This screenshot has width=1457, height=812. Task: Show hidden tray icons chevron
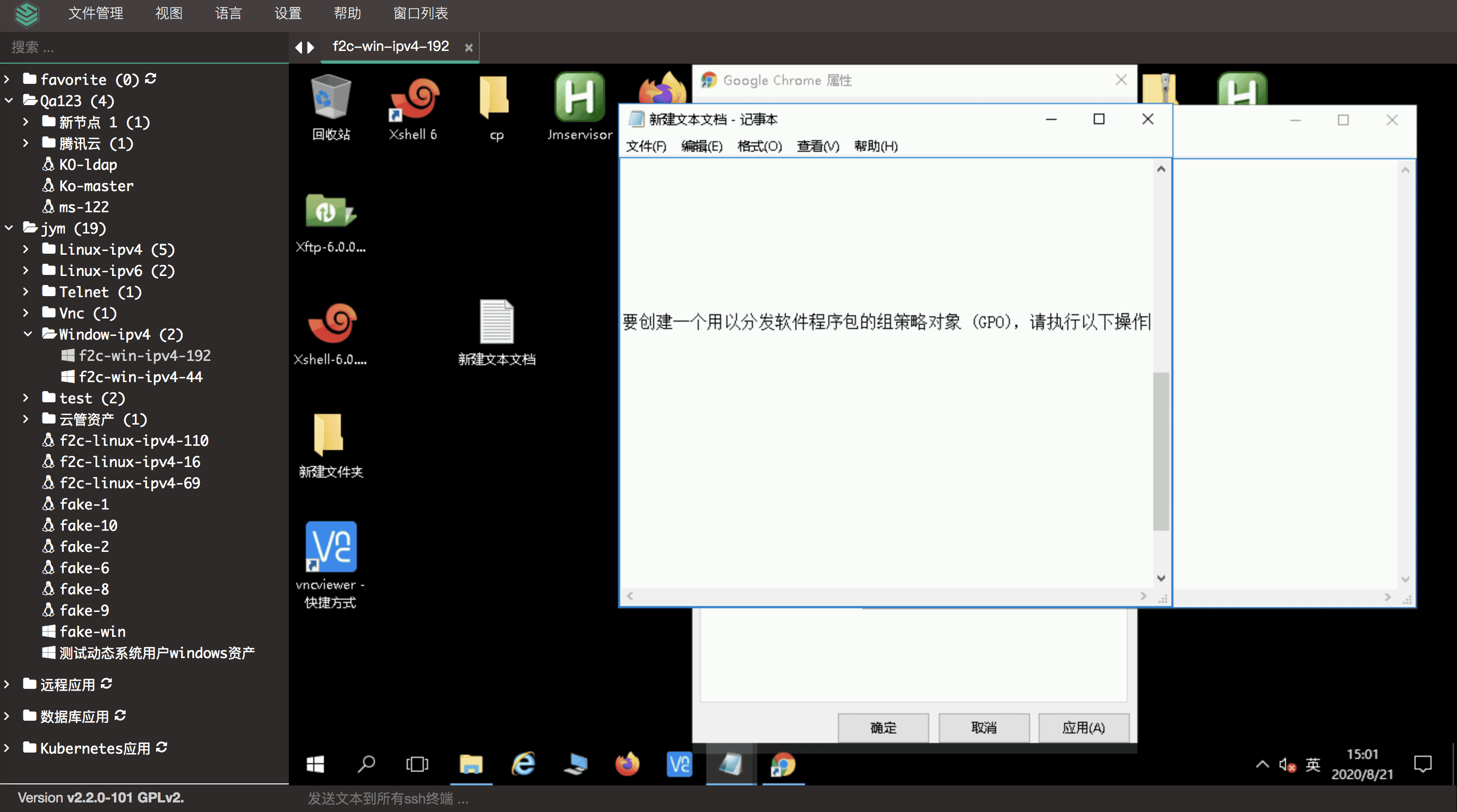tap(1262, 765)
